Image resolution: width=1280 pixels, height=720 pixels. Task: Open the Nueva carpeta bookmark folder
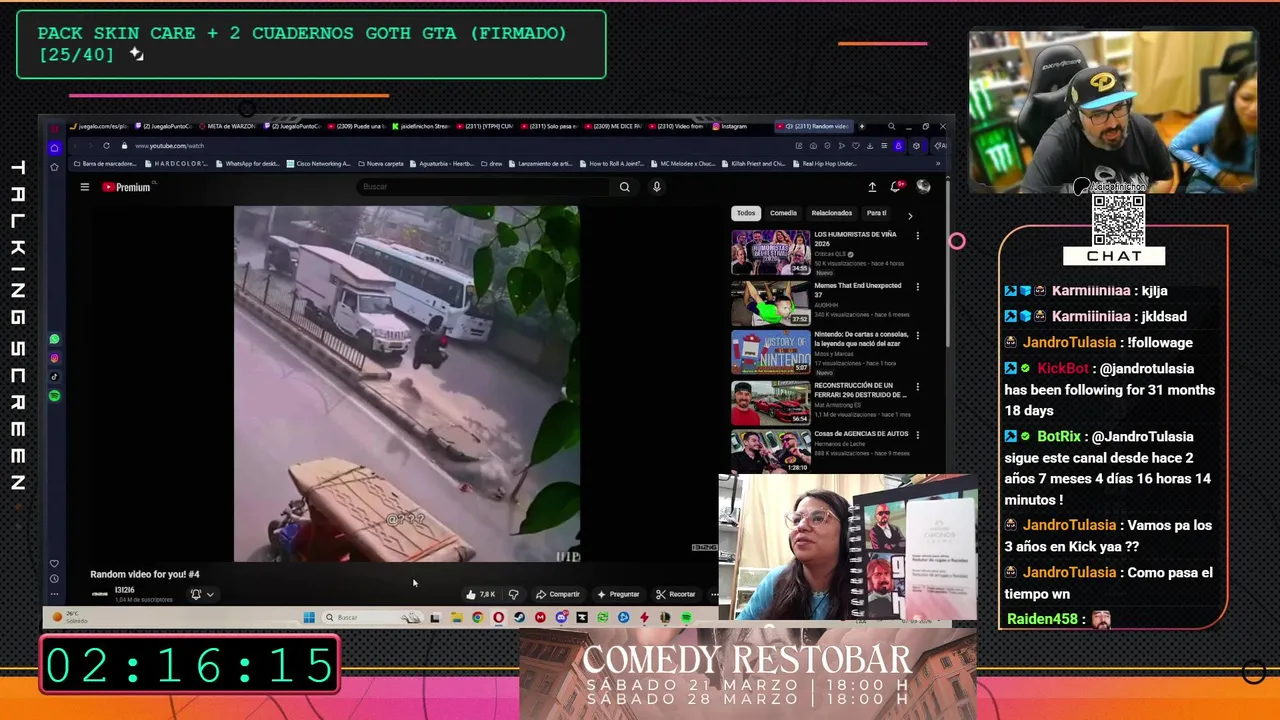(380, 163)
